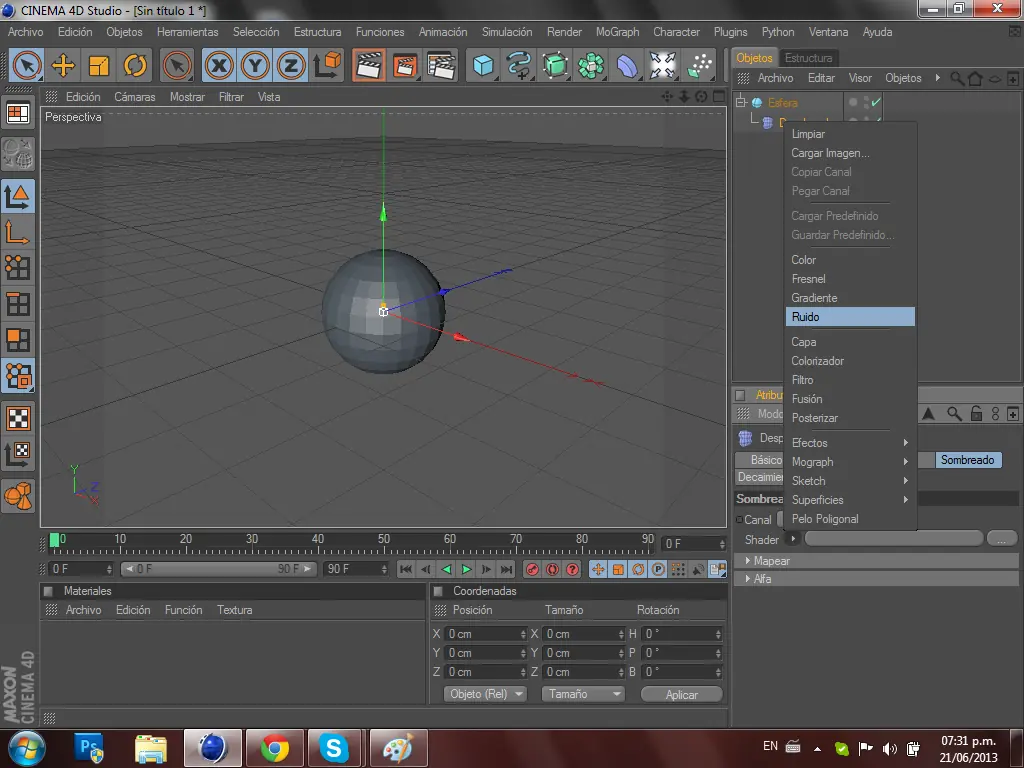Viewport: 1024px width, 768px height.
Task: Select the Sombreado tab
Action: 968,460
